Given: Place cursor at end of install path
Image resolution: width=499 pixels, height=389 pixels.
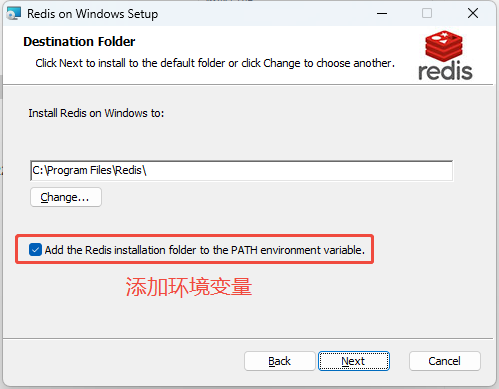Looking at the screenshot, I should 147,171.
